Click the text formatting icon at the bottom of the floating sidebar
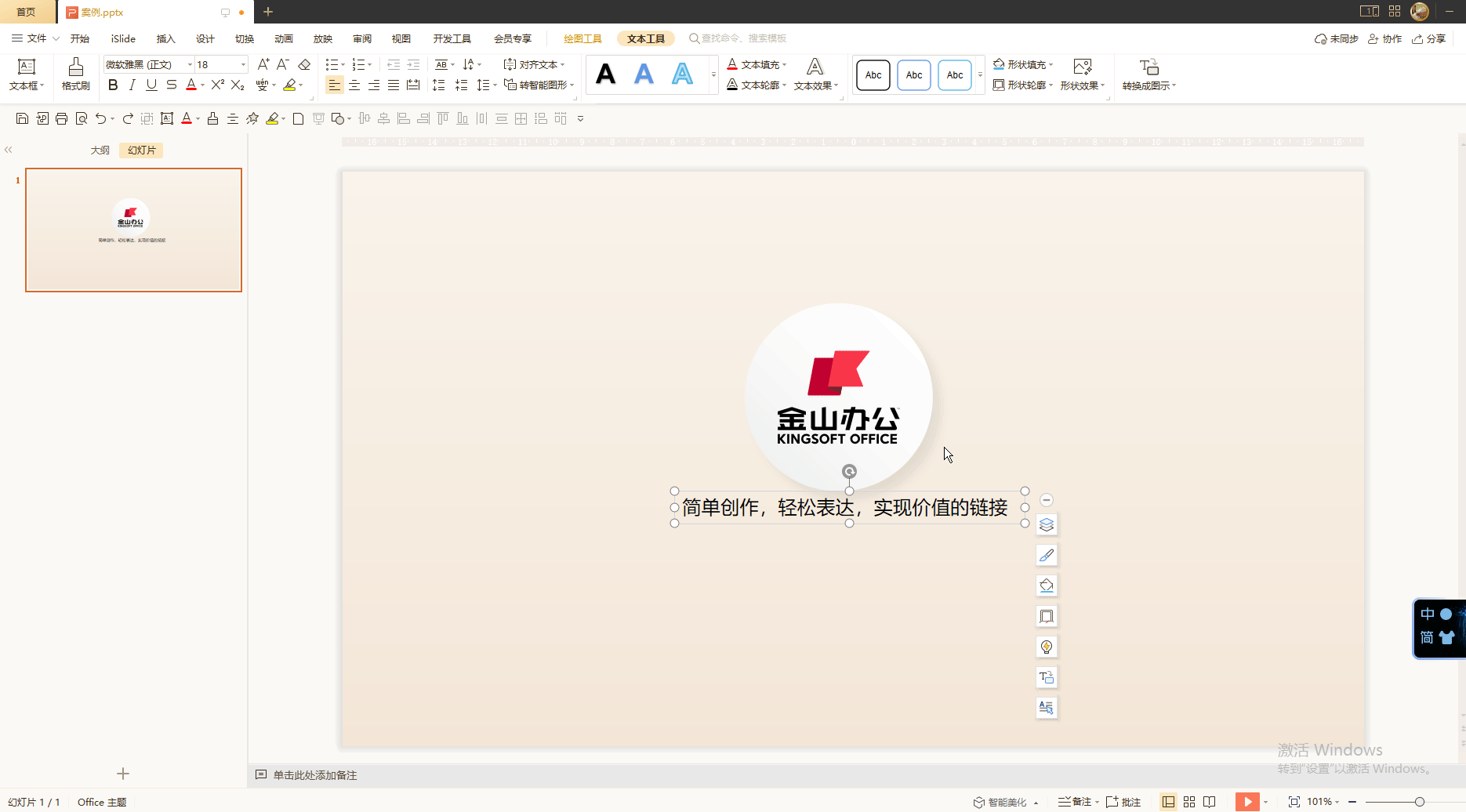 pos(1047,708)
